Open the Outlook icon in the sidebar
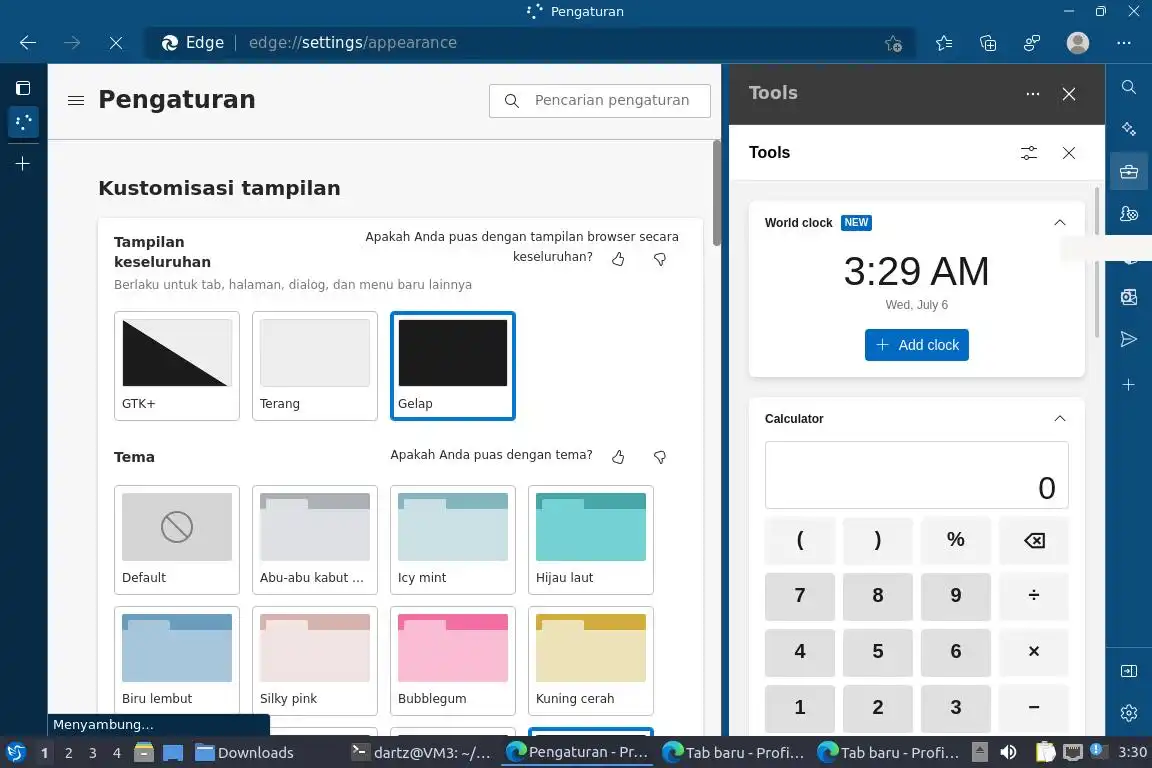This screenshot has height=768, width=1152. pos(1128,297)
